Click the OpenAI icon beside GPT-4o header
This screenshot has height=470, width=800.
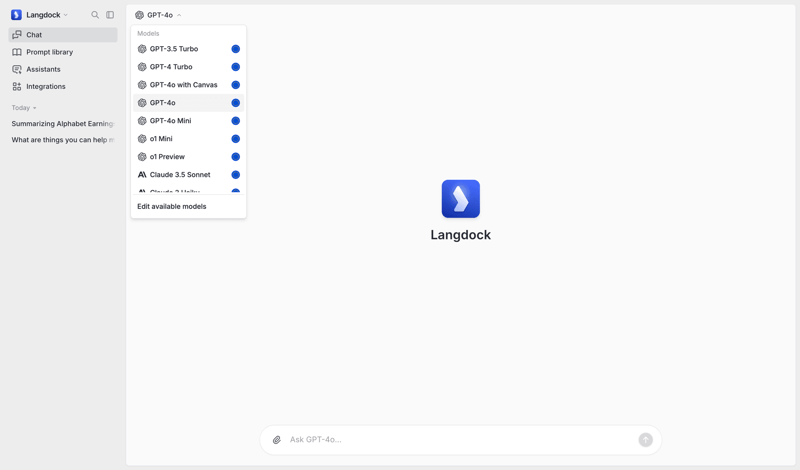(x=139, y=15)
